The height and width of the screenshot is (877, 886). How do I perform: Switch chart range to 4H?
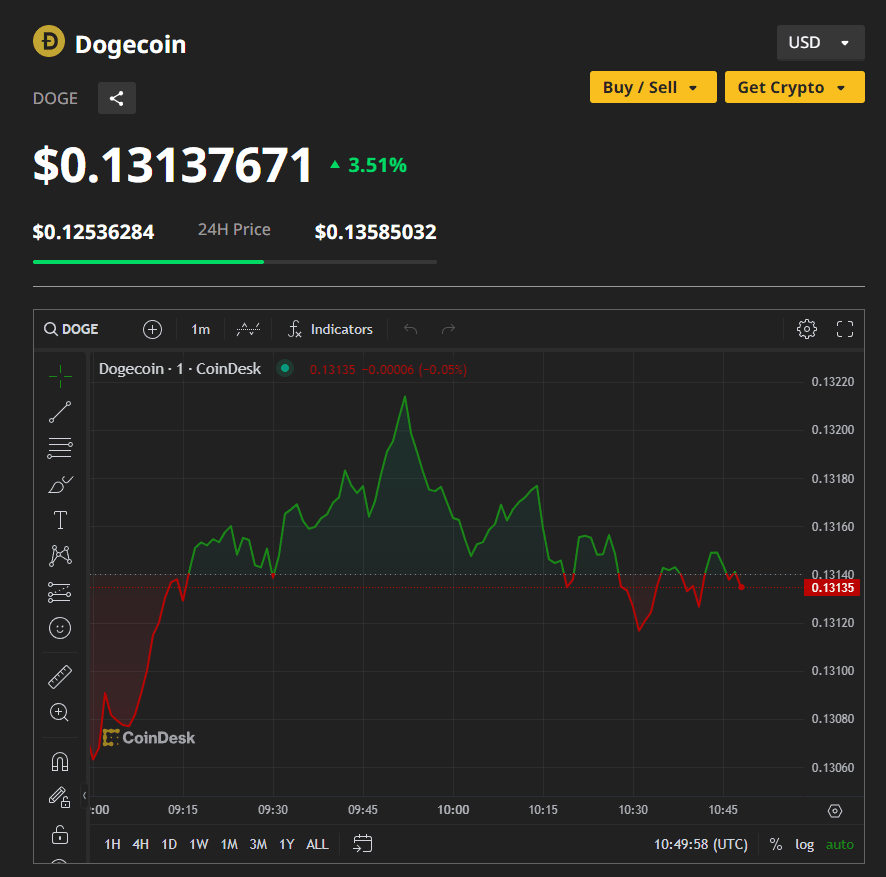[x=140, y=844]
